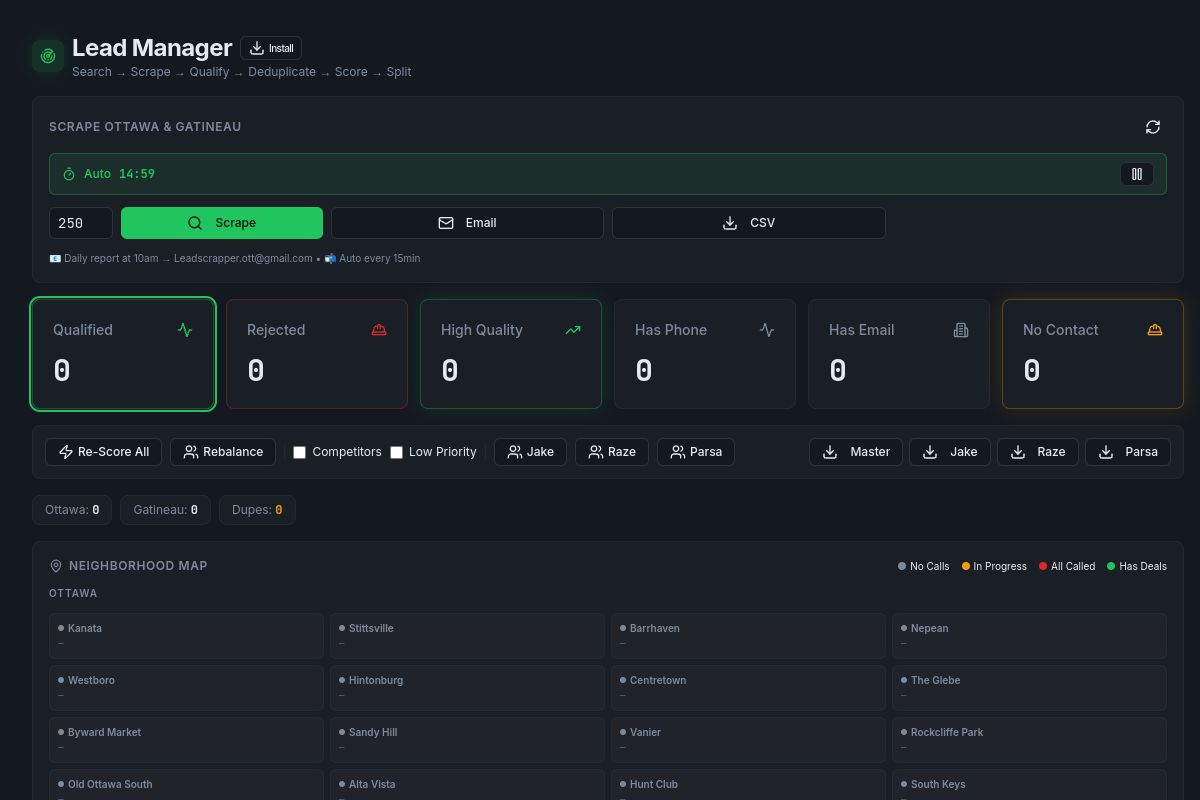Click the Install app button
1200x800 pixels.
point(271,48)
